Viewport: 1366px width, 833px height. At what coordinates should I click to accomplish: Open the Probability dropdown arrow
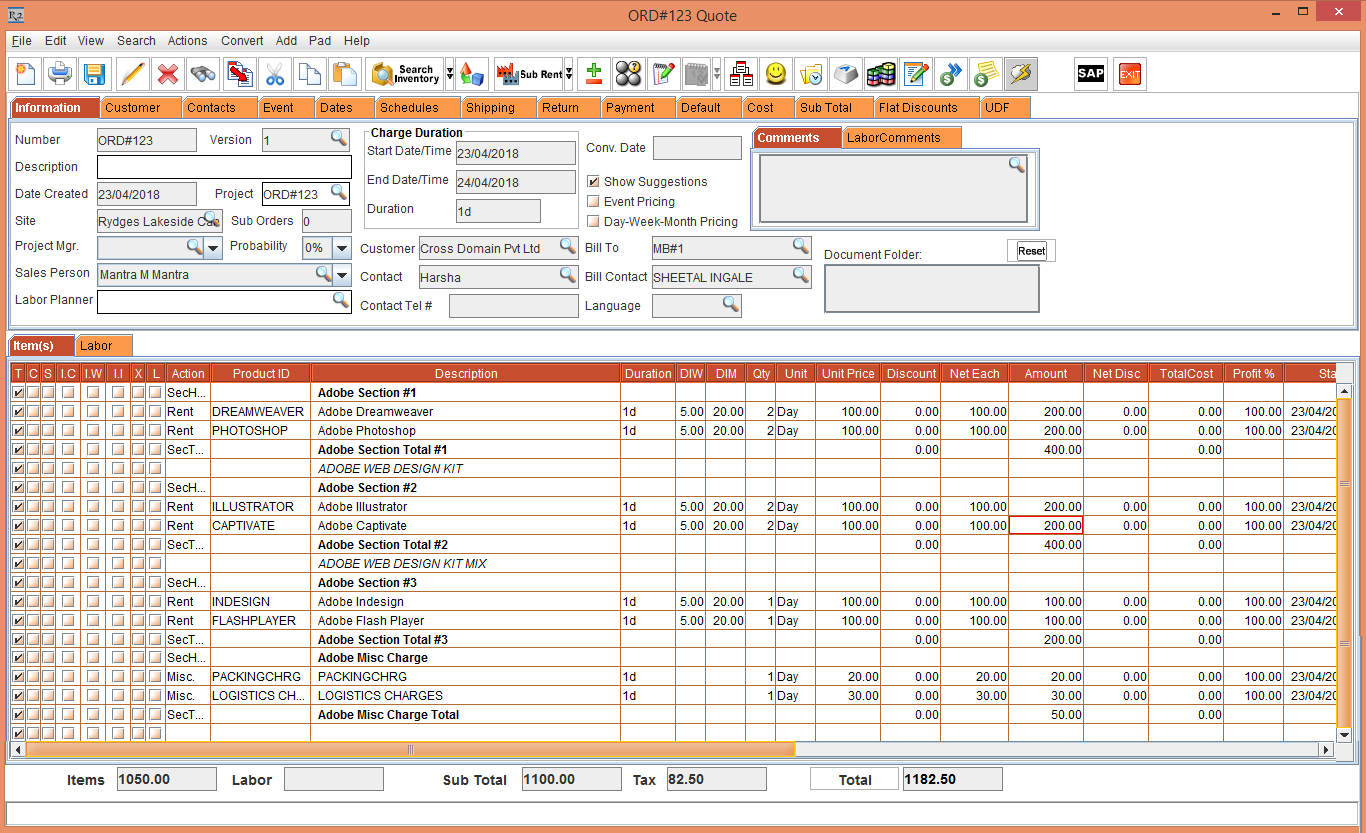click(342, 248)
